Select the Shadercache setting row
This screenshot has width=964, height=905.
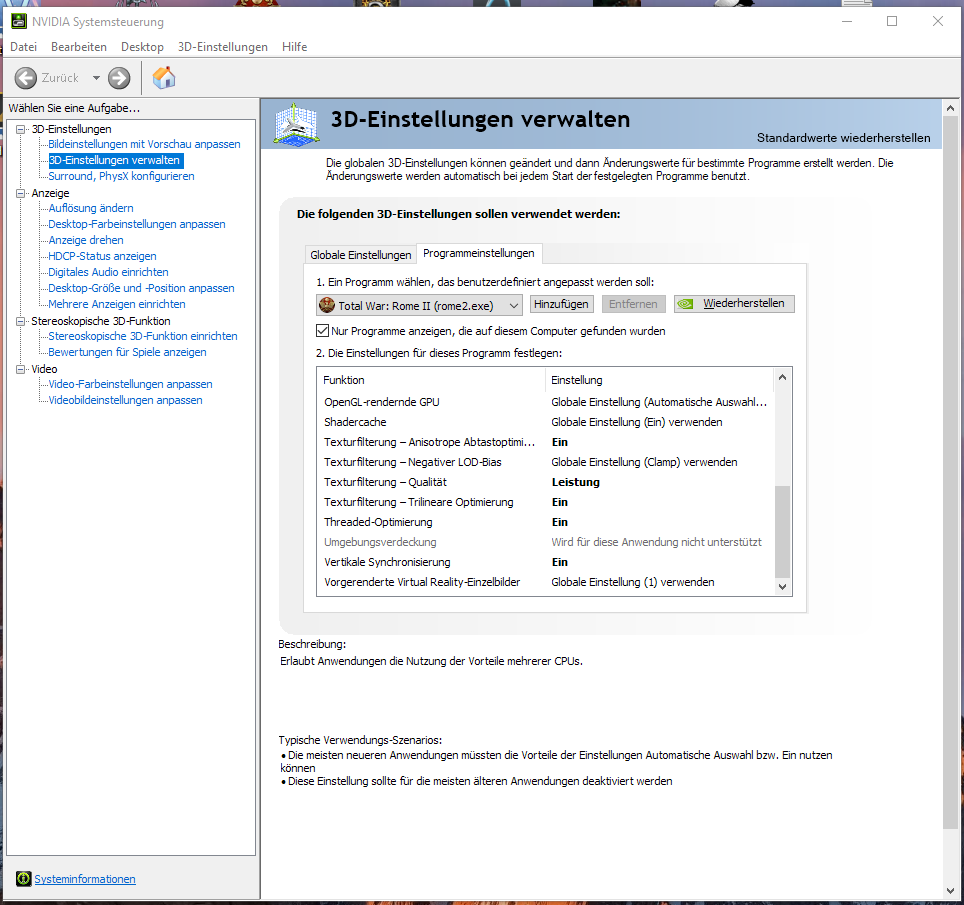pyautogui.click(x=545, y=422)
